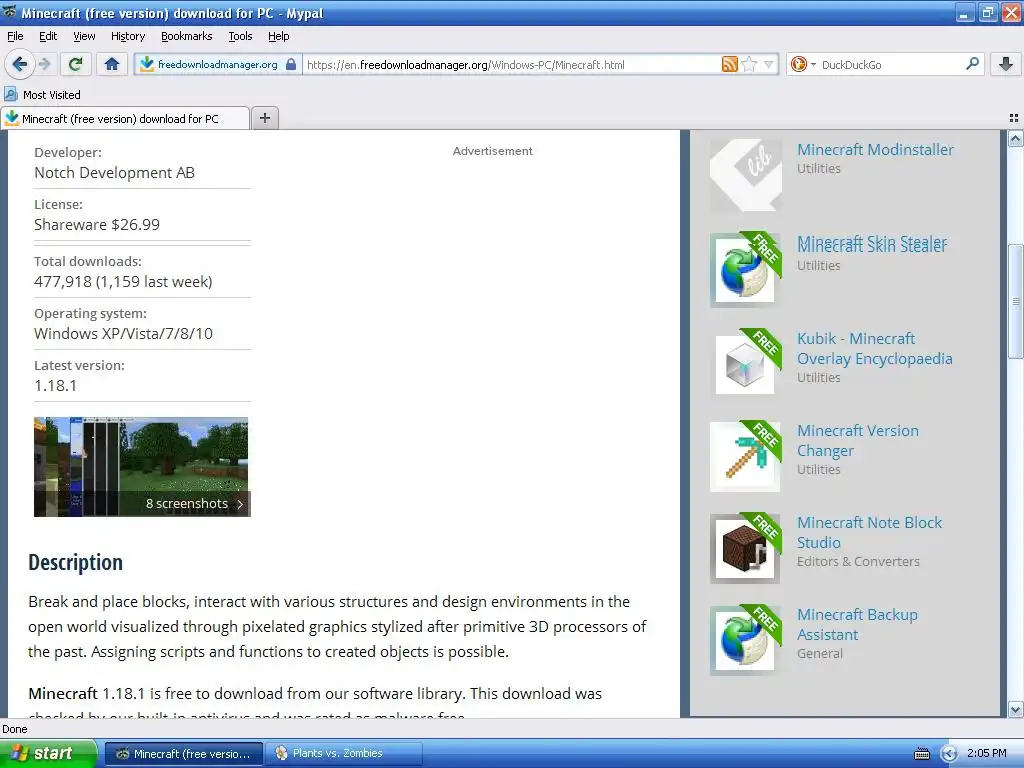Click the DuckDuckGo search field
1024x768 pixels.
891,64
